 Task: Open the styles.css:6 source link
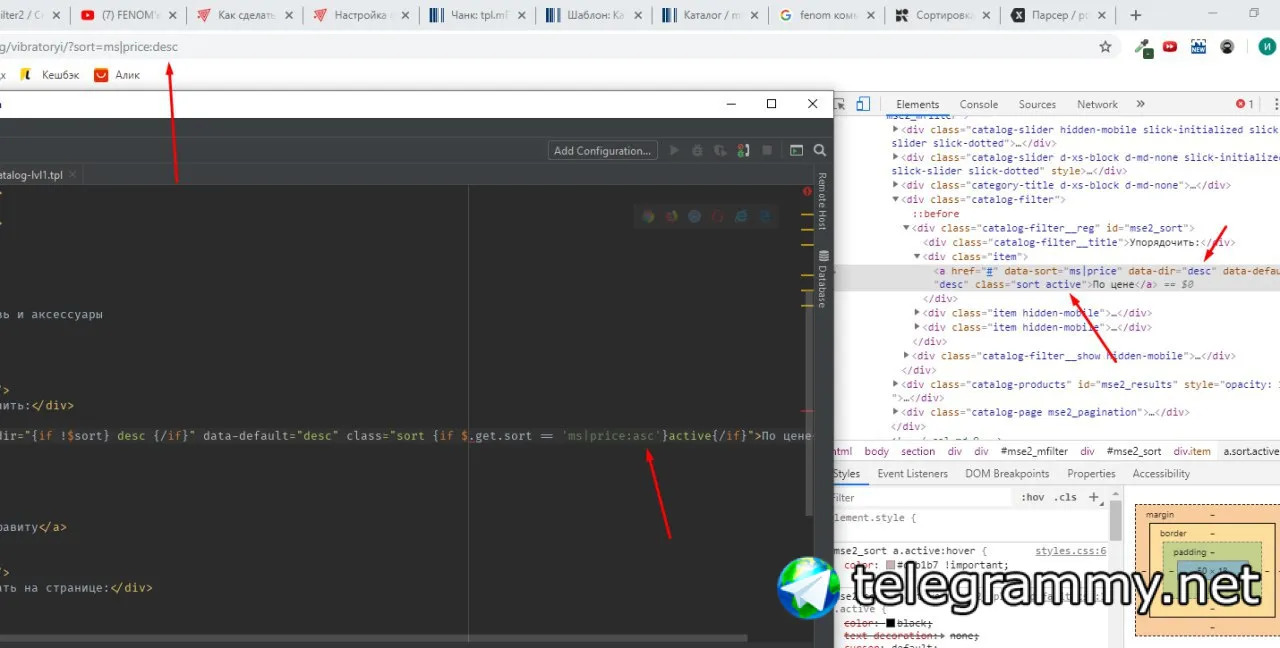(1070, 550)
